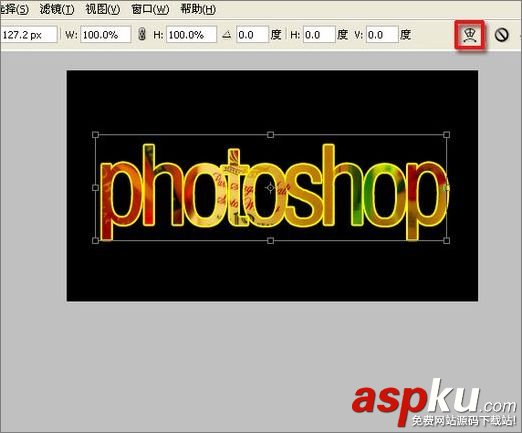Open the 帮助(H) help menu
The width and height of the screenshot is (522, 433).
click(x=198, y=9)
